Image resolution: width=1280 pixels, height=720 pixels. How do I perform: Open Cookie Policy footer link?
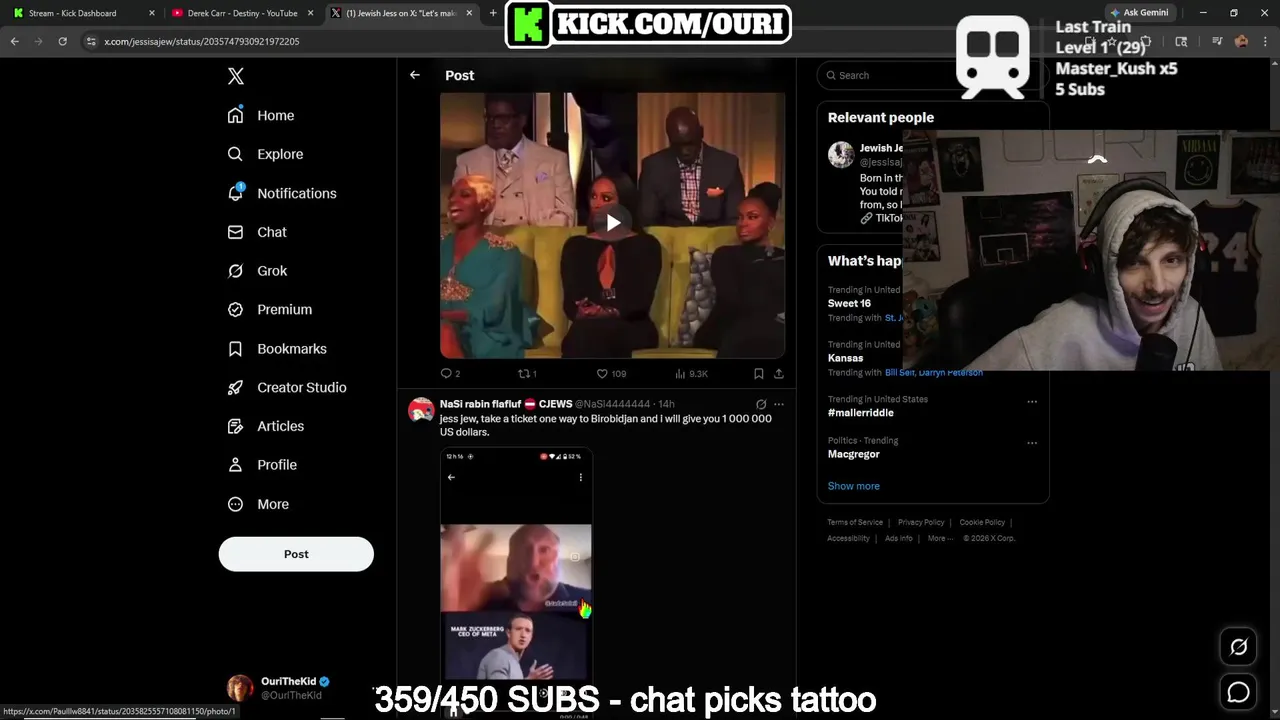(x=982, y=522)
